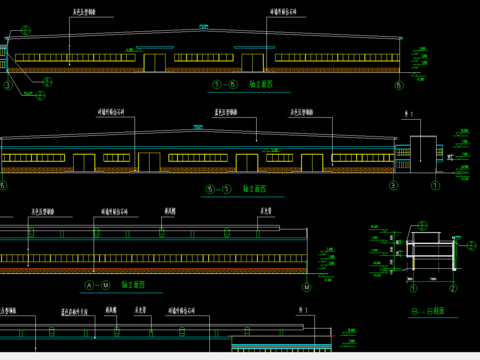Click the detail callout bubble atop B--B section
Screen dimensions: 480x360
click(423, 226)
